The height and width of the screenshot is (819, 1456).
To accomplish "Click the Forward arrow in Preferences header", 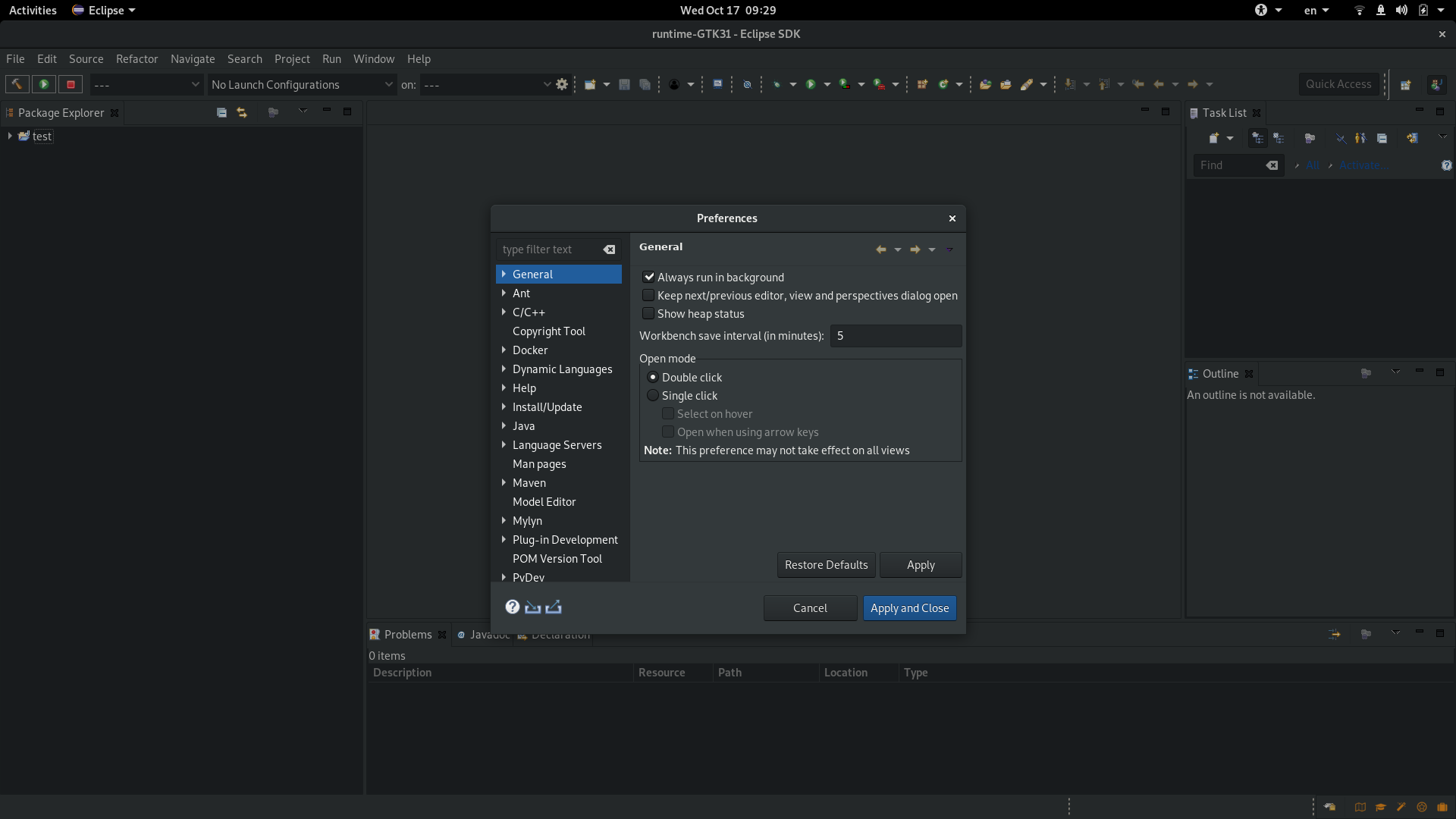I will (915, 249).
